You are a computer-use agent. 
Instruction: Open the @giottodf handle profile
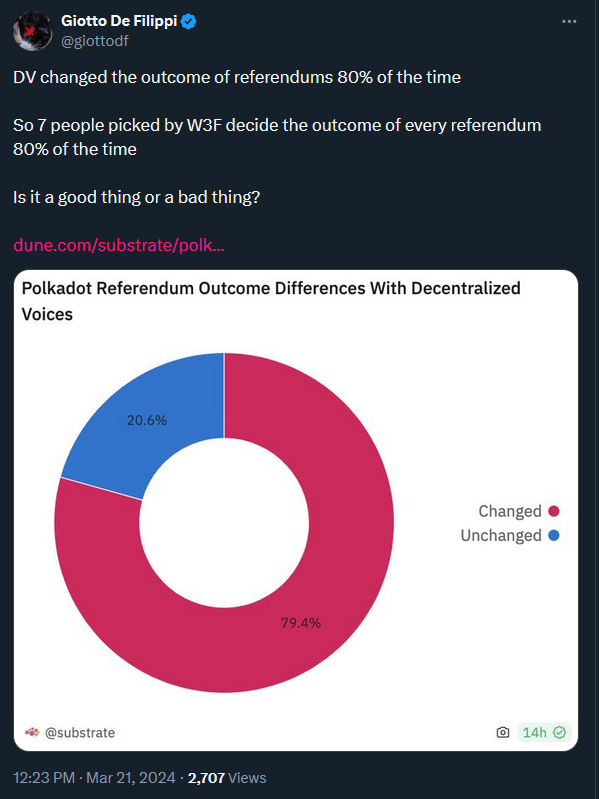coord(94,40)
